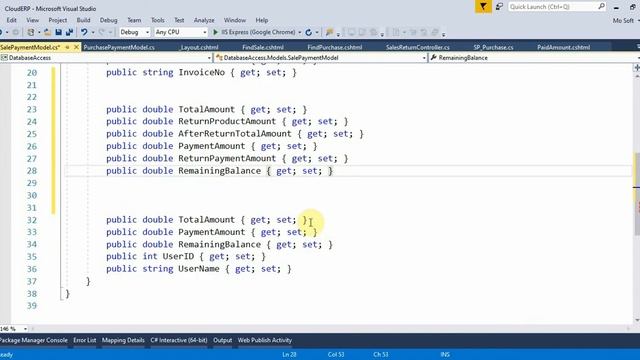Image resolution: width=640 pixels, height=360 pixels.
Task: Click the New Project toolbar icon
Action: 31,32
